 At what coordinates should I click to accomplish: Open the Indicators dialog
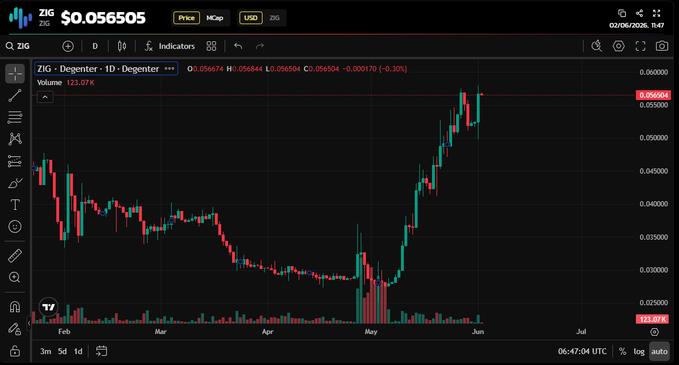(170, 46)
